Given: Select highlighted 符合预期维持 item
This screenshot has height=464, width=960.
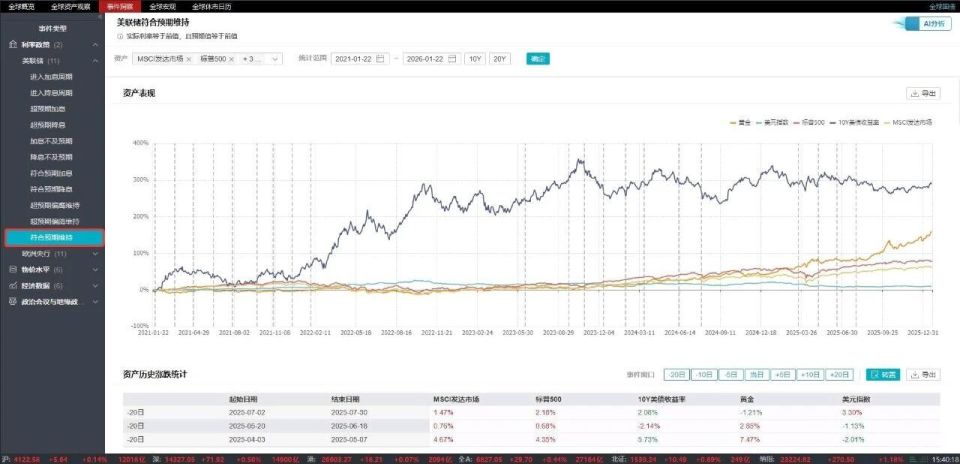Looking at the screenshot, I should pyautogui.click(x=54, y=238).
